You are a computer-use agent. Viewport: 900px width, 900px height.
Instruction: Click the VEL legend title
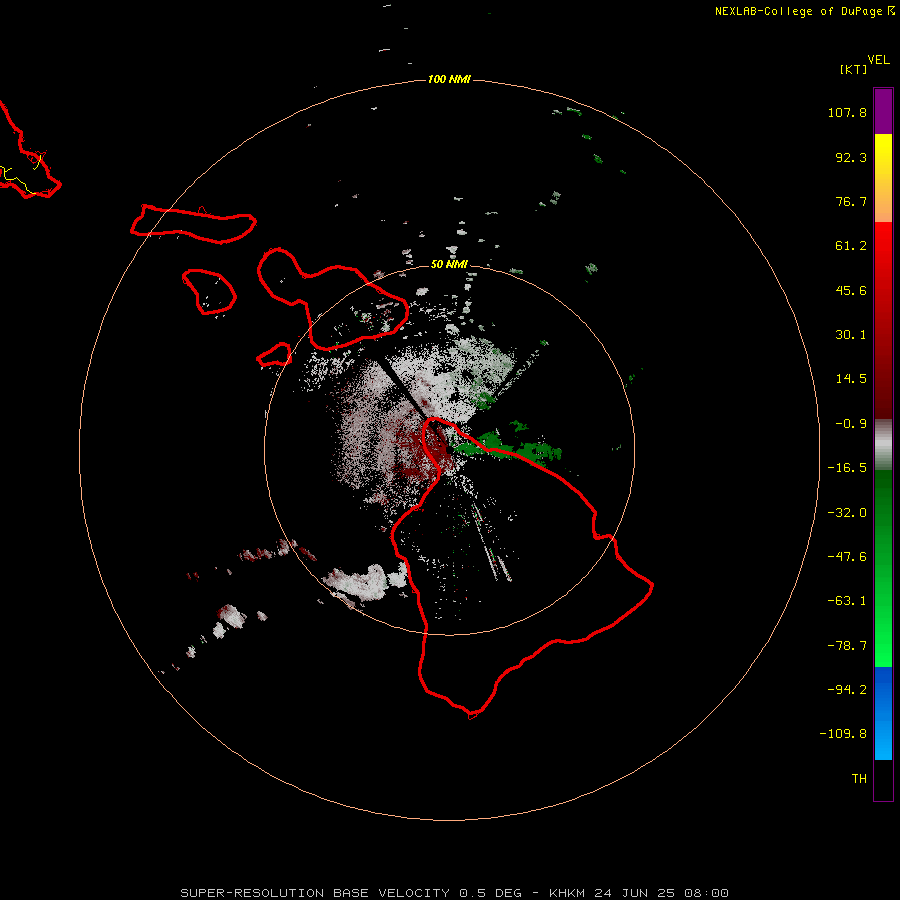[878, 60]
